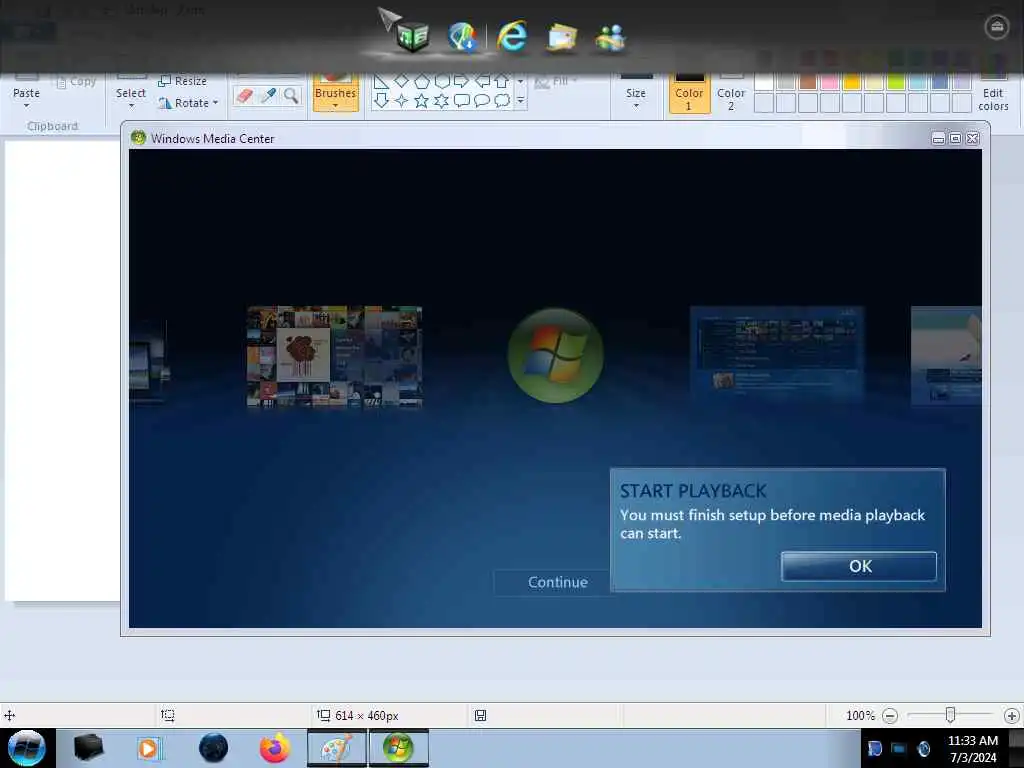Open Windows Media Player from the taskbar
The image size is (1024, 768).
pyautogui.click(x=149, y=748)
